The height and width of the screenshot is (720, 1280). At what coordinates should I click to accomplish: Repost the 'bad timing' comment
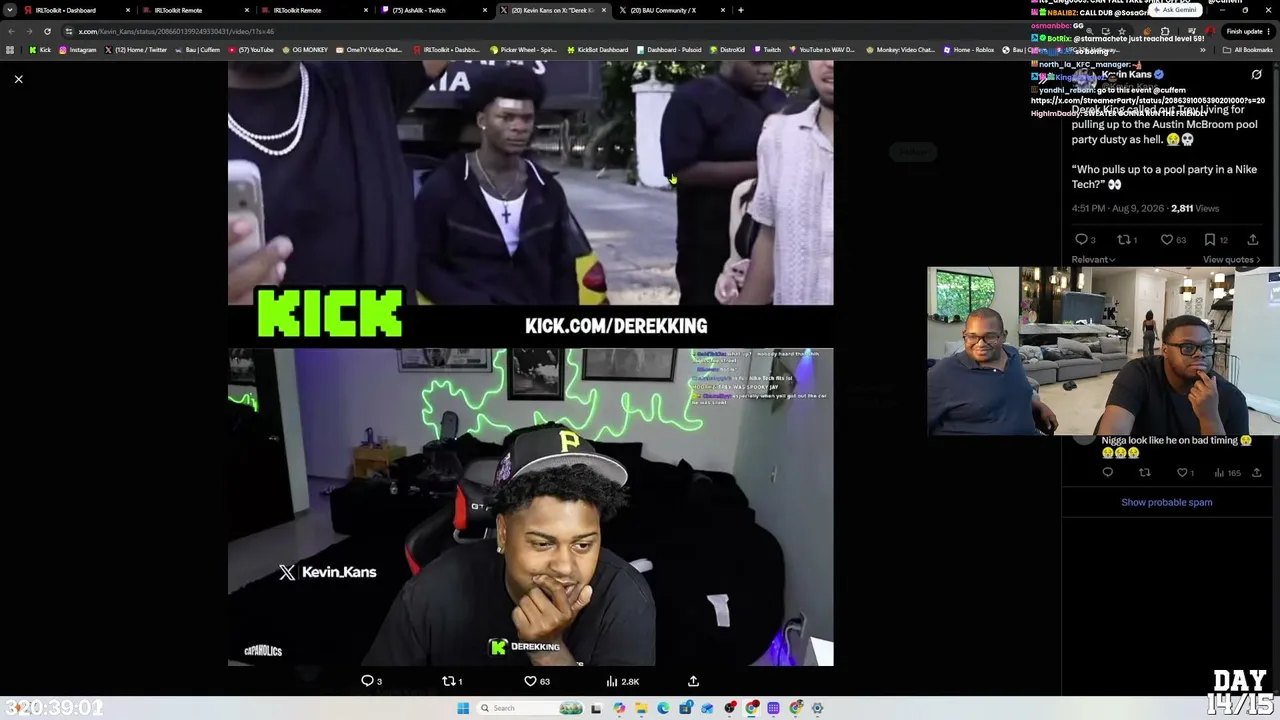[1144, 473]
